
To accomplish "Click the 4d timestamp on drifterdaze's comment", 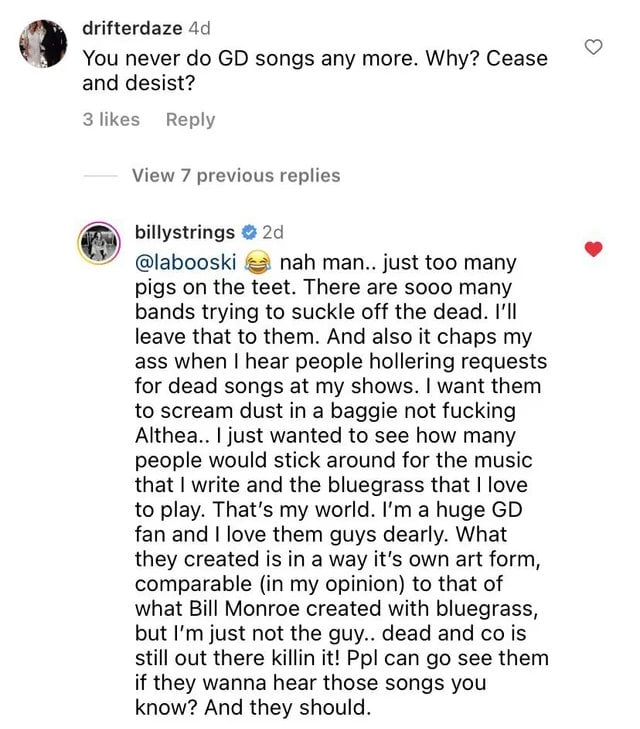I will coord(199,28).
